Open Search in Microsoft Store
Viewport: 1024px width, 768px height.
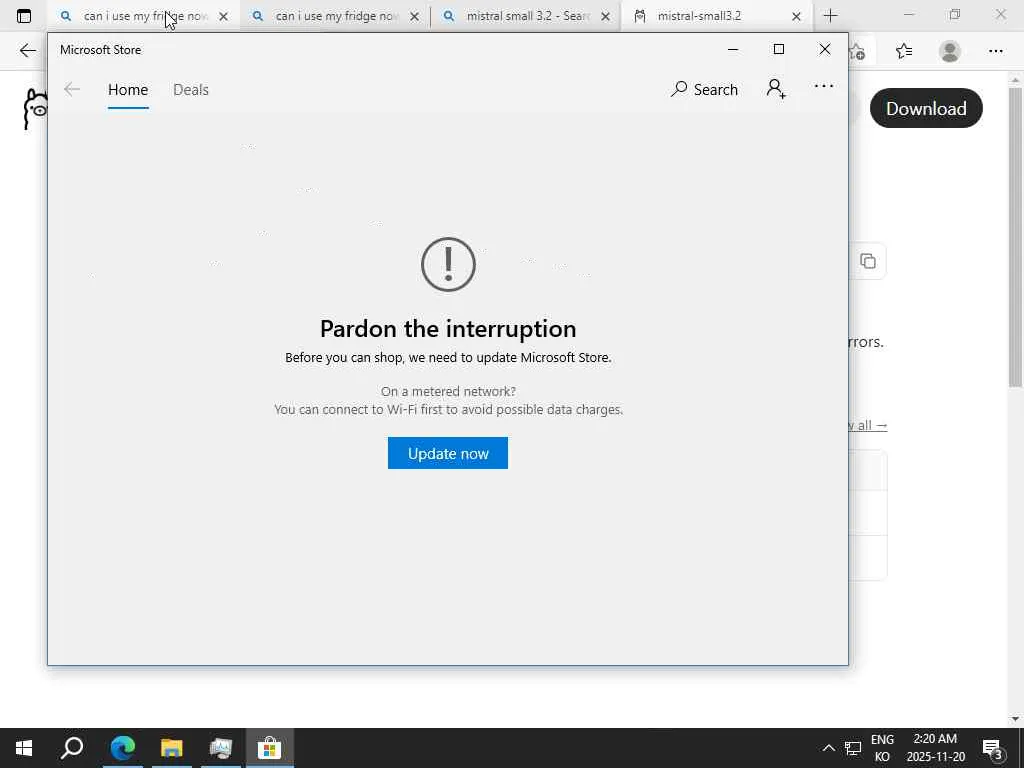[x=704, y=89]
